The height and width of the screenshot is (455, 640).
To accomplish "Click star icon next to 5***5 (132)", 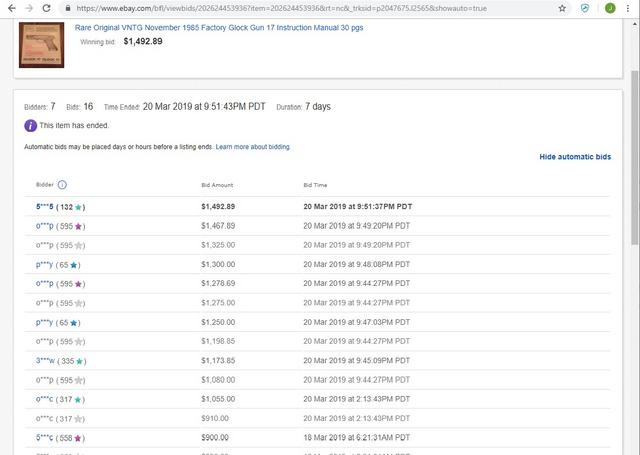I will 78,207.
